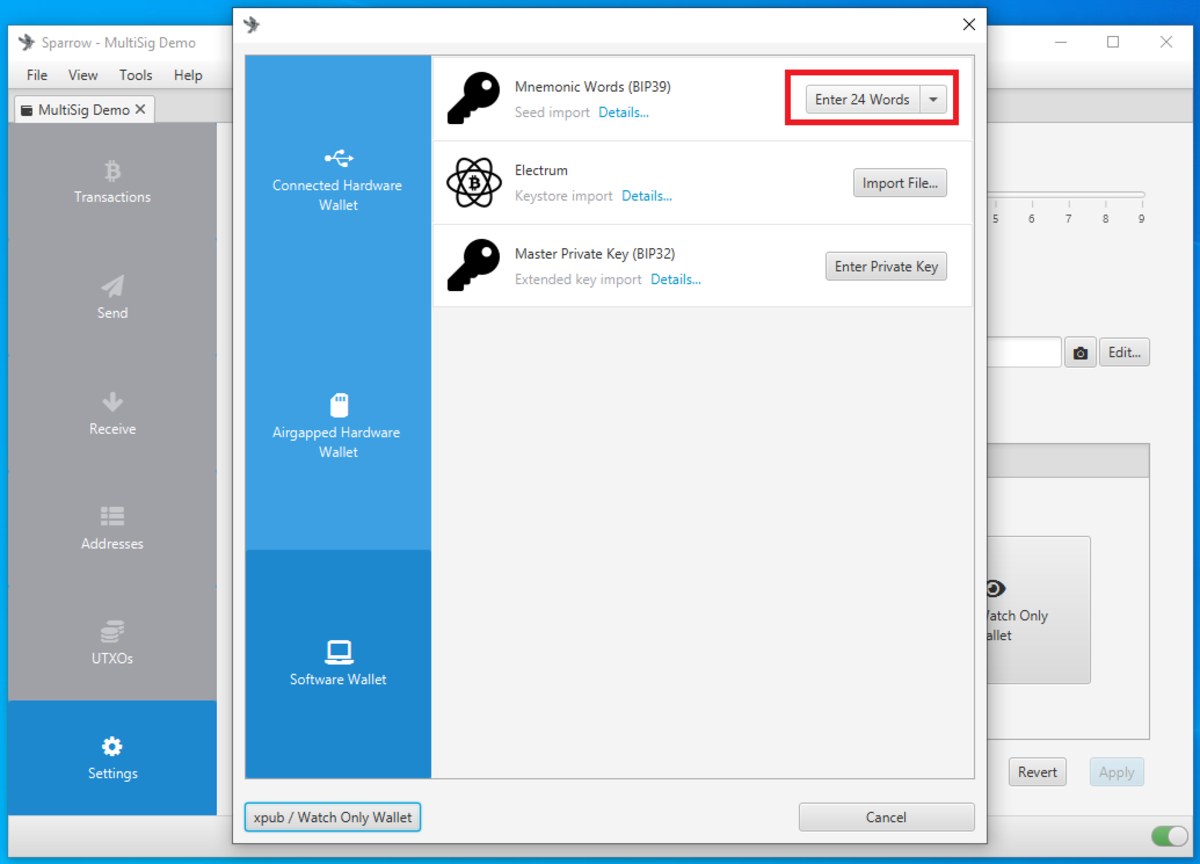Click the Electrum atom logo icon

[473, 182]
